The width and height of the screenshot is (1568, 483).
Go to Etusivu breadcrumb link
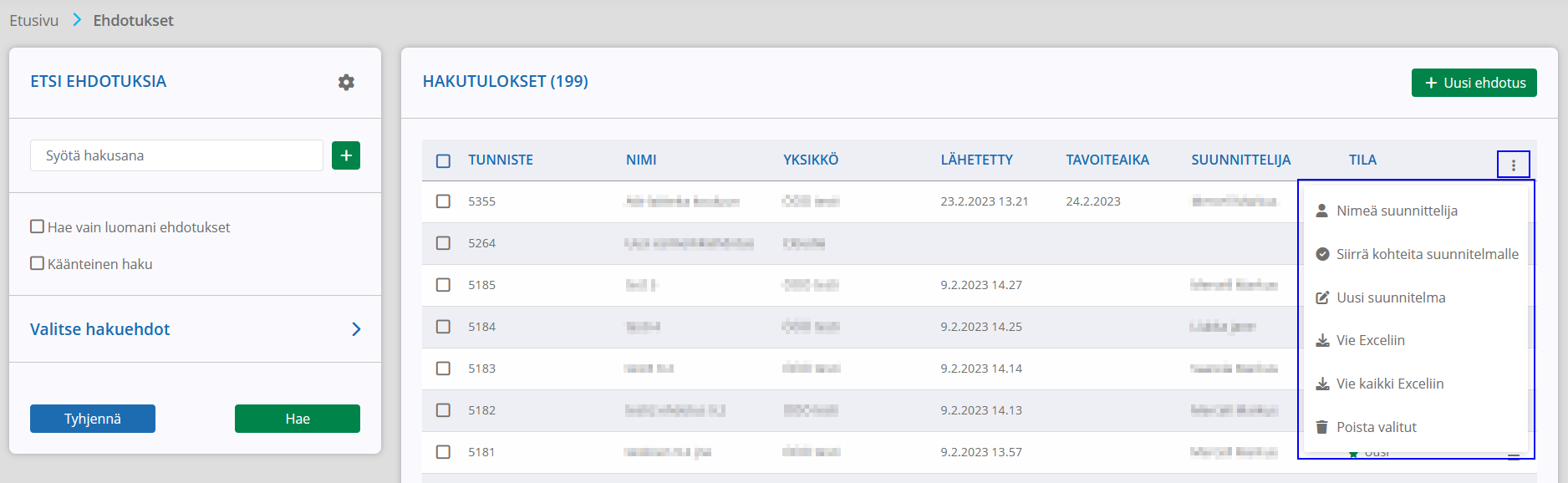(34, 20)
